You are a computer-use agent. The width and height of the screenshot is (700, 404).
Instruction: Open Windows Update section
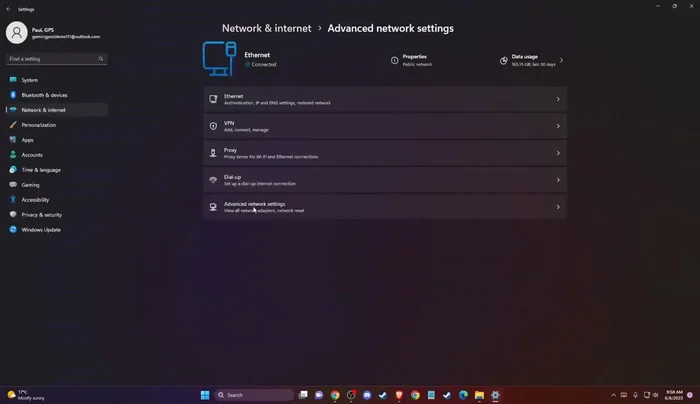(56, 229)
